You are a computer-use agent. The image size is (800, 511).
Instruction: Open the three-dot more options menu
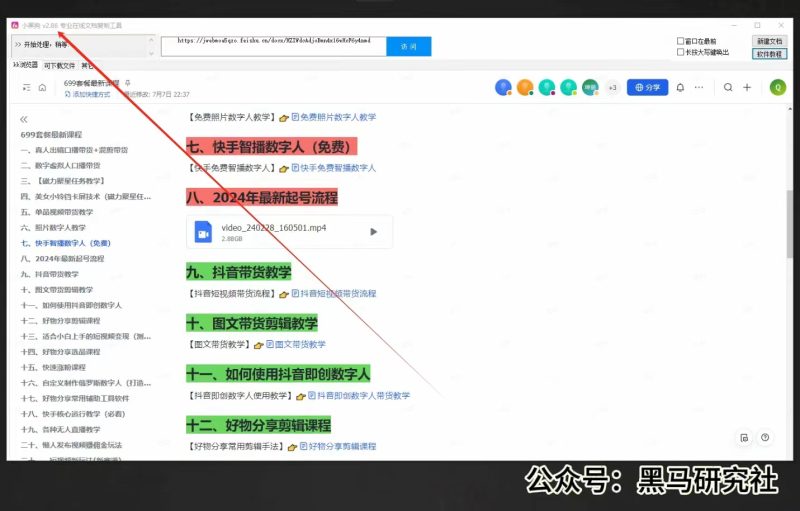tap(699, 88)
